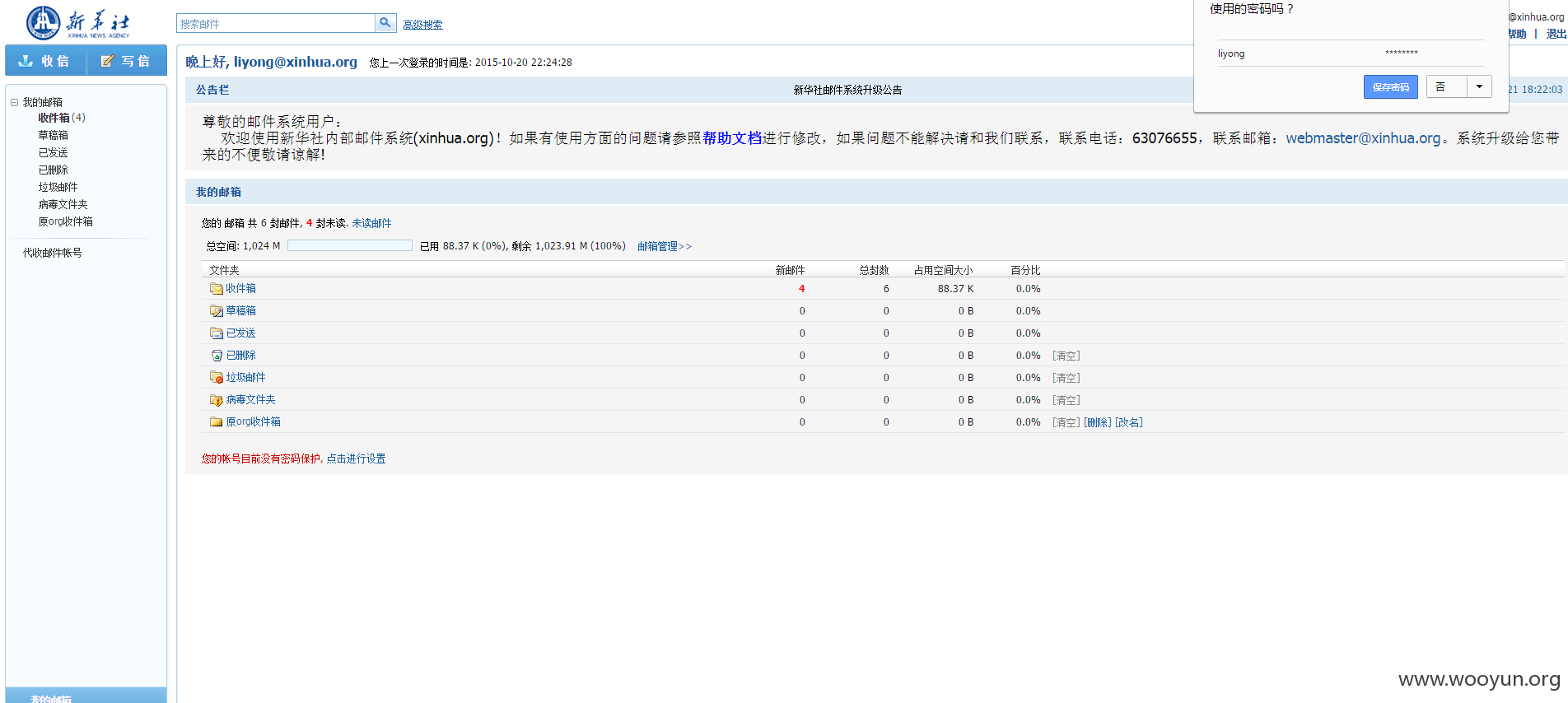Click masked password field in prompt
The width and height of the screenshot is (1568, 703).
(1402, 53)
